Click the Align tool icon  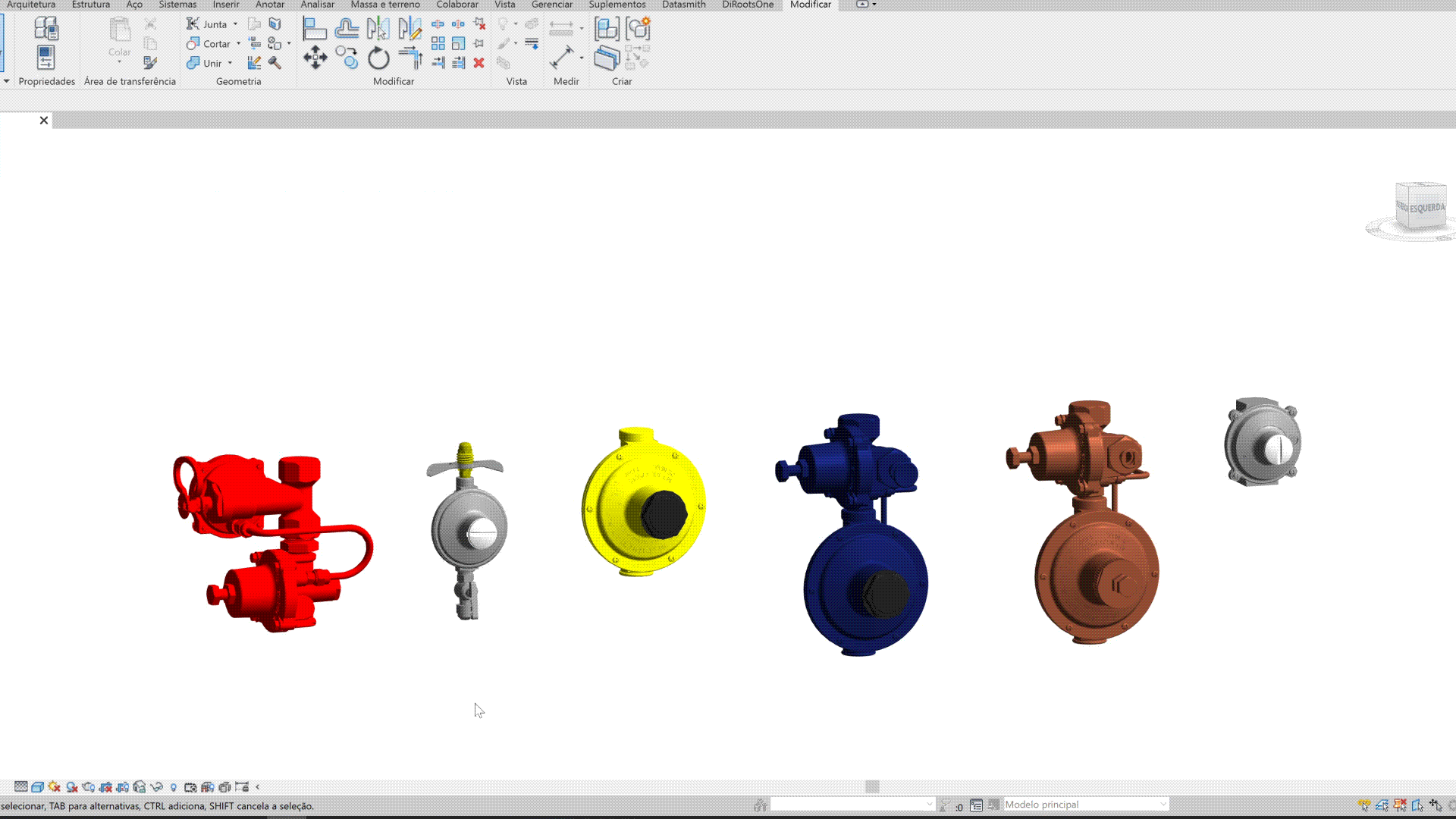point(314,29)
